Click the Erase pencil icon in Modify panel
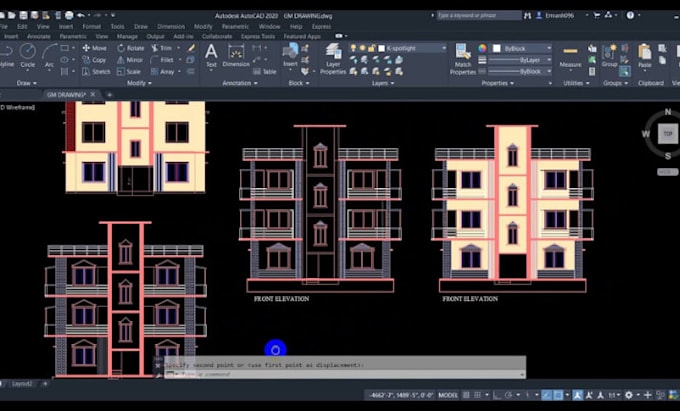The width and height of the screenshot is (680, 411). (191, 48)
